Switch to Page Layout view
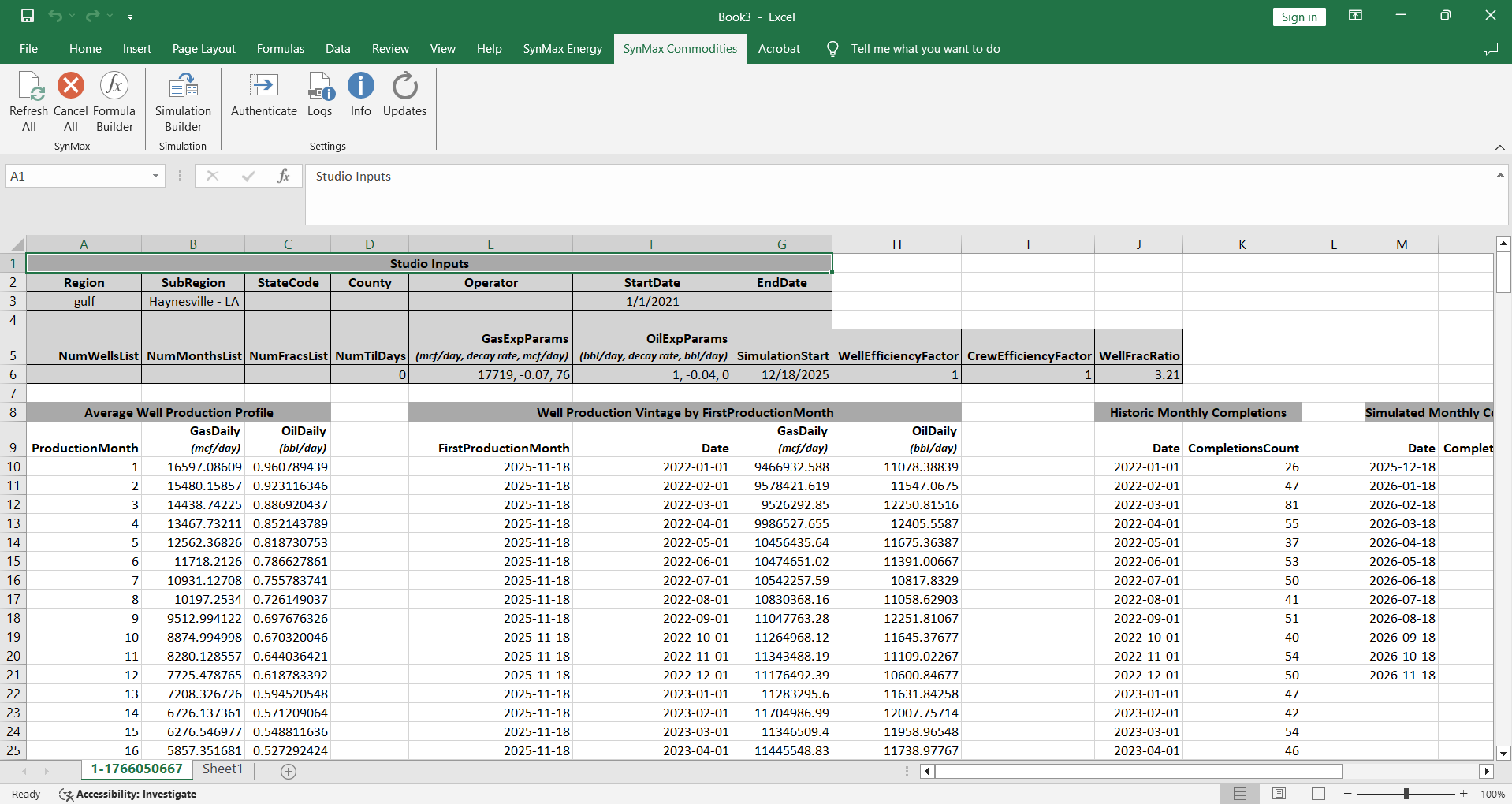This screenshot has width=1512, height=804. [x=1279, y=794]
